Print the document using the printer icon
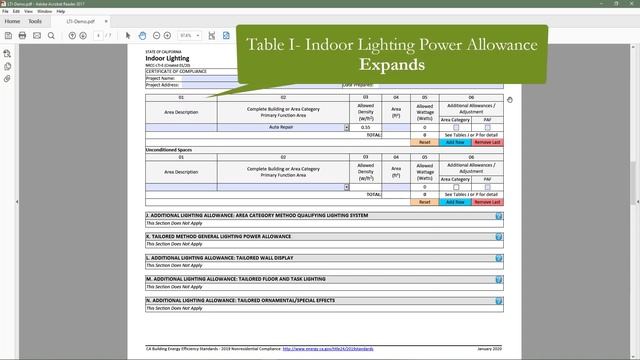640x360 pixels. click(22, 36)
